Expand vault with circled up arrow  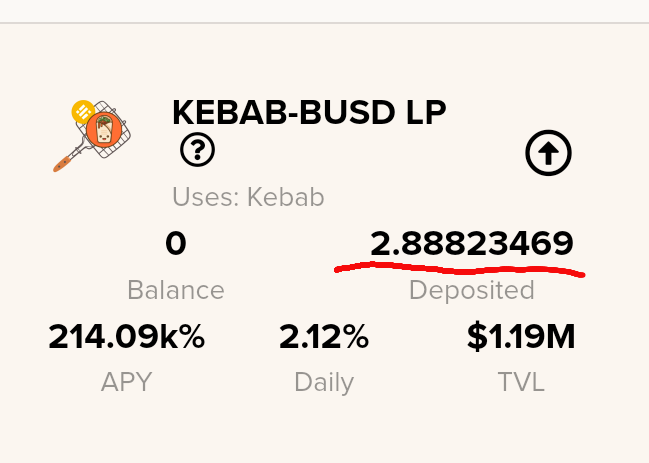548,153
